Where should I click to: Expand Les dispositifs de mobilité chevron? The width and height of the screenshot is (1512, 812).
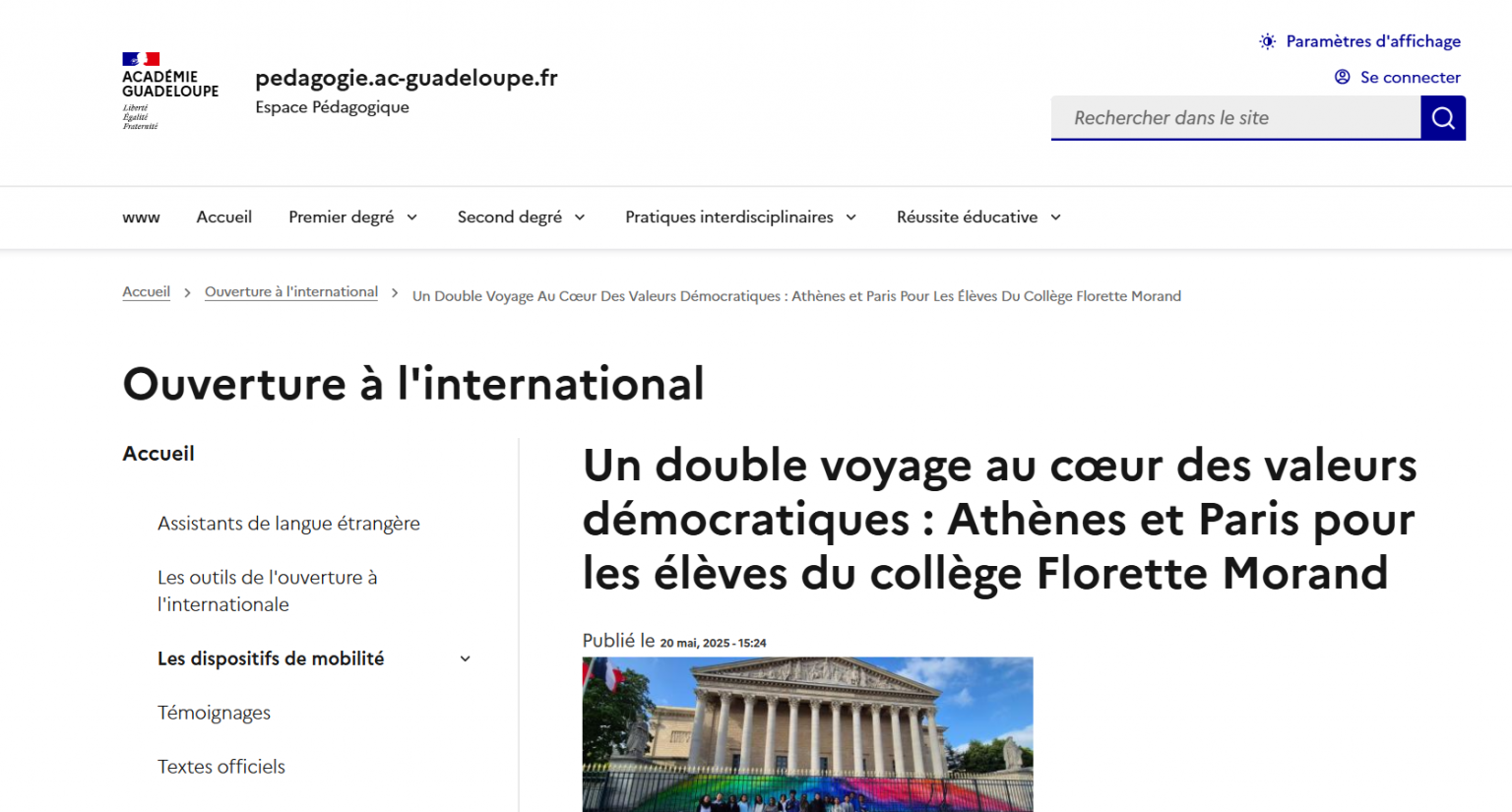coord(466,659)
